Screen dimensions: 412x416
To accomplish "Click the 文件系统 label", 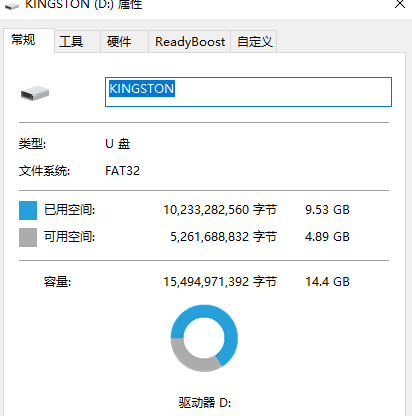I will tap(44, 171).
